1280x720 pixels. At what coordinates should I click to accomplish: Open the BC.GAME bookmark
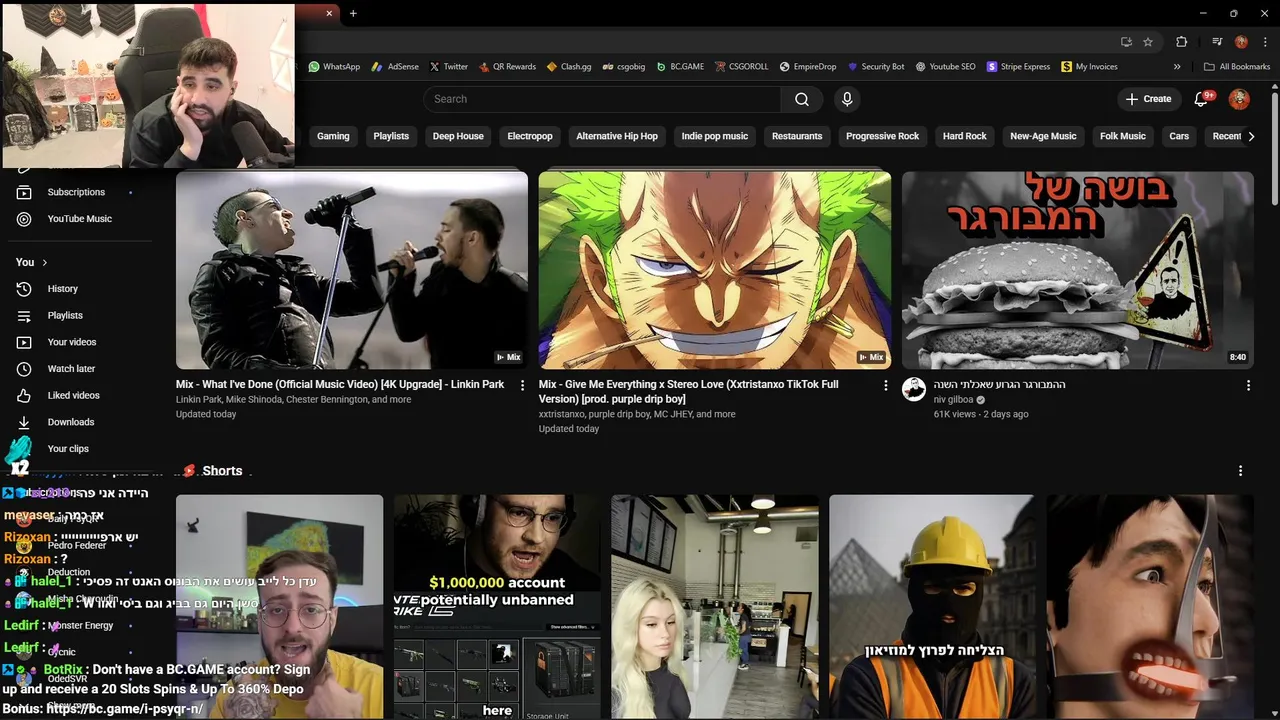[x=679, y=67]
